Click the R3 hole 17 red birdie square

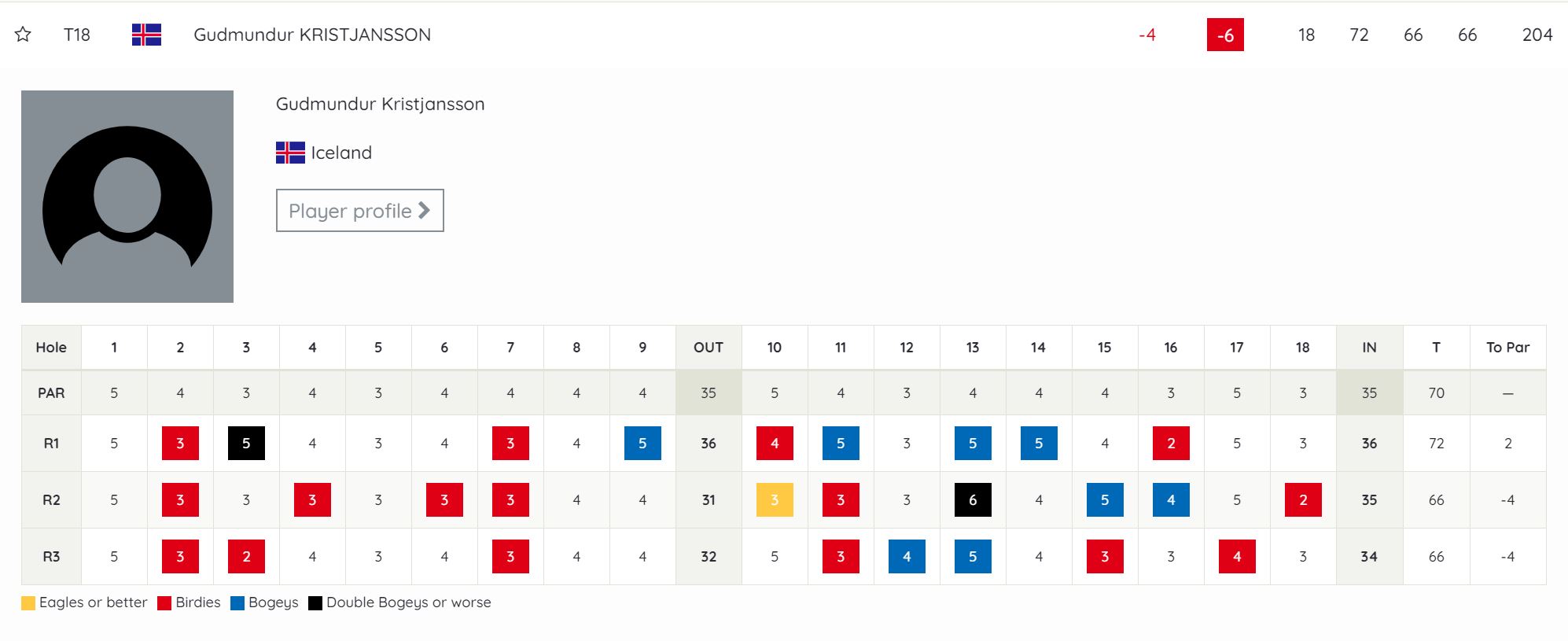1237,557
